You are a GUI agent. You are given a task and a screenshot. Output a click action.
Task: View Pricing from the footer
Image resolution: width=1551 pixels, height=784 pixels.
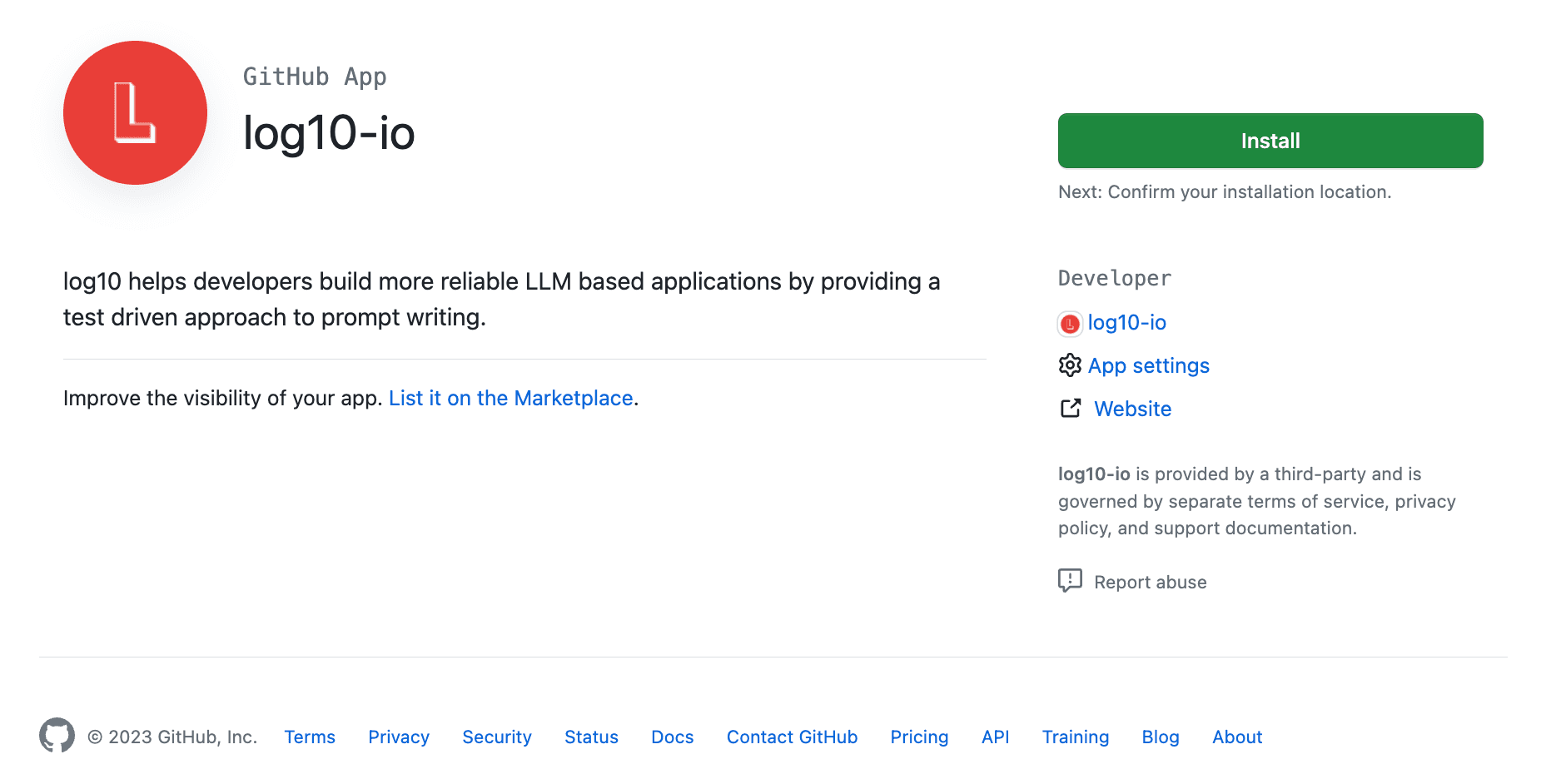pyautogui.click(x=919, y=737)
